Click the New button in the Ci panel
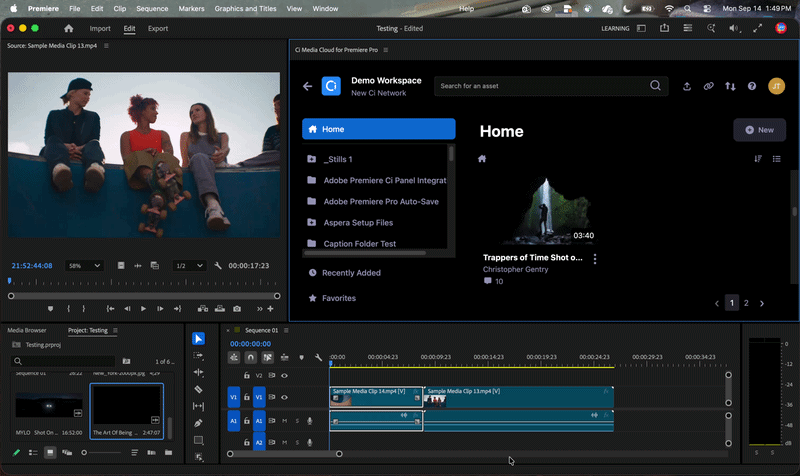This screenshot has width=800, height=476. coord(760,130)
